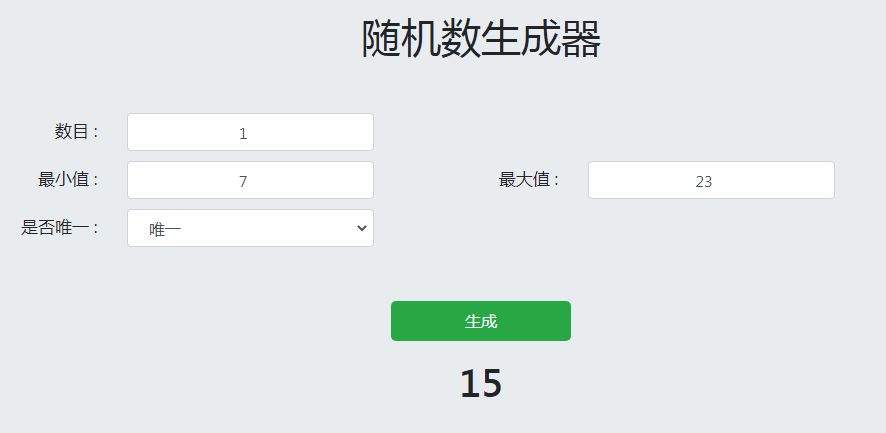This screenshot has width=886, height=433.
Task: Focus the 数目 input field
Action: 250,132
